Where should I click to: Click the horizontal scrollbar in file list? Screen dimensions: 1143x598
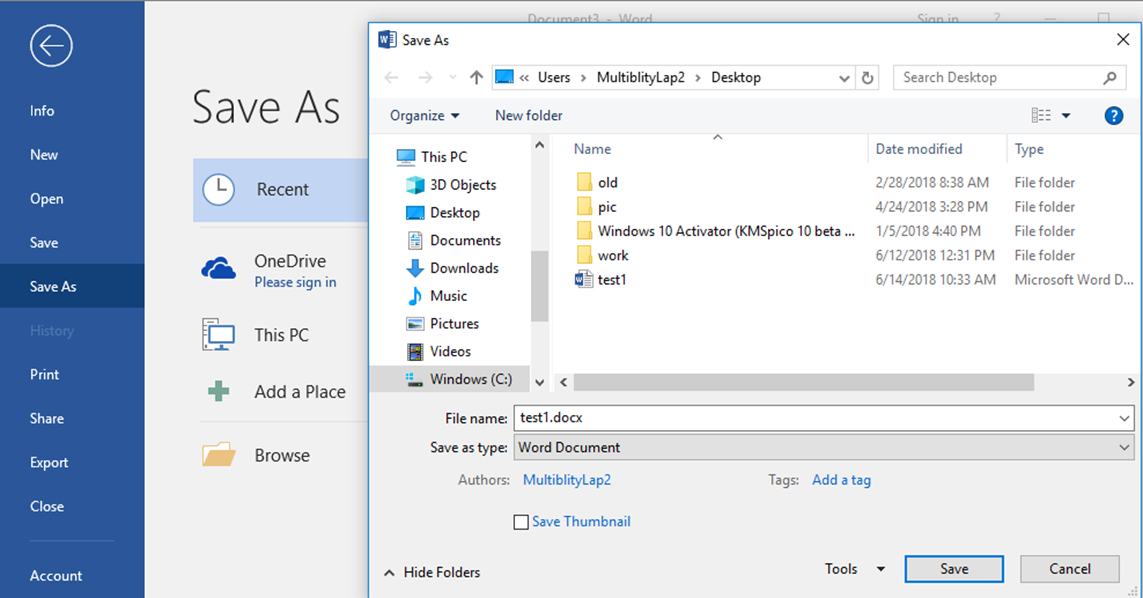[803, 382]
